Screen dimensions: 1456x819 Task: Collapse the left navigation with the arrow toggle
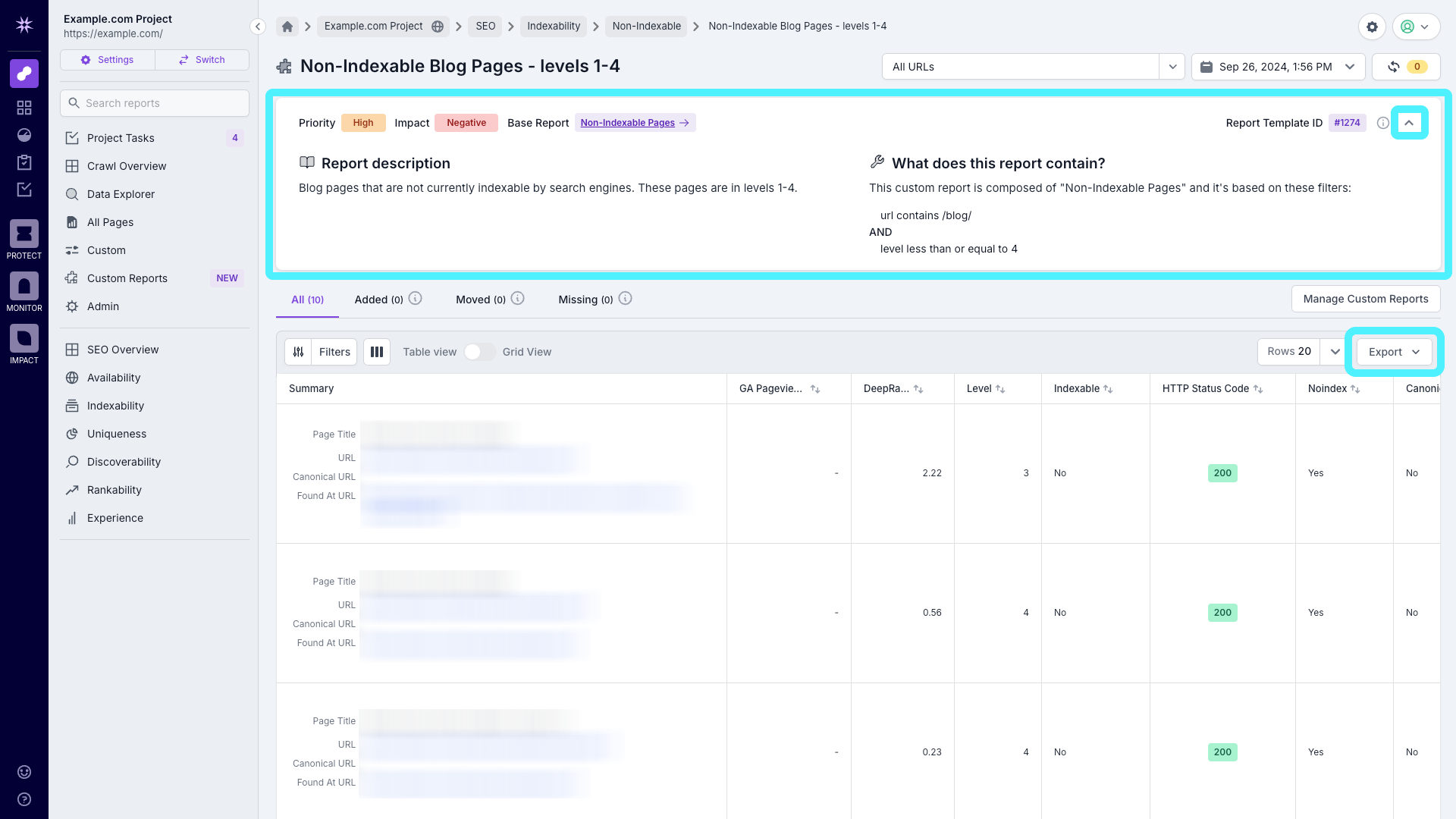tap(258, 26)
